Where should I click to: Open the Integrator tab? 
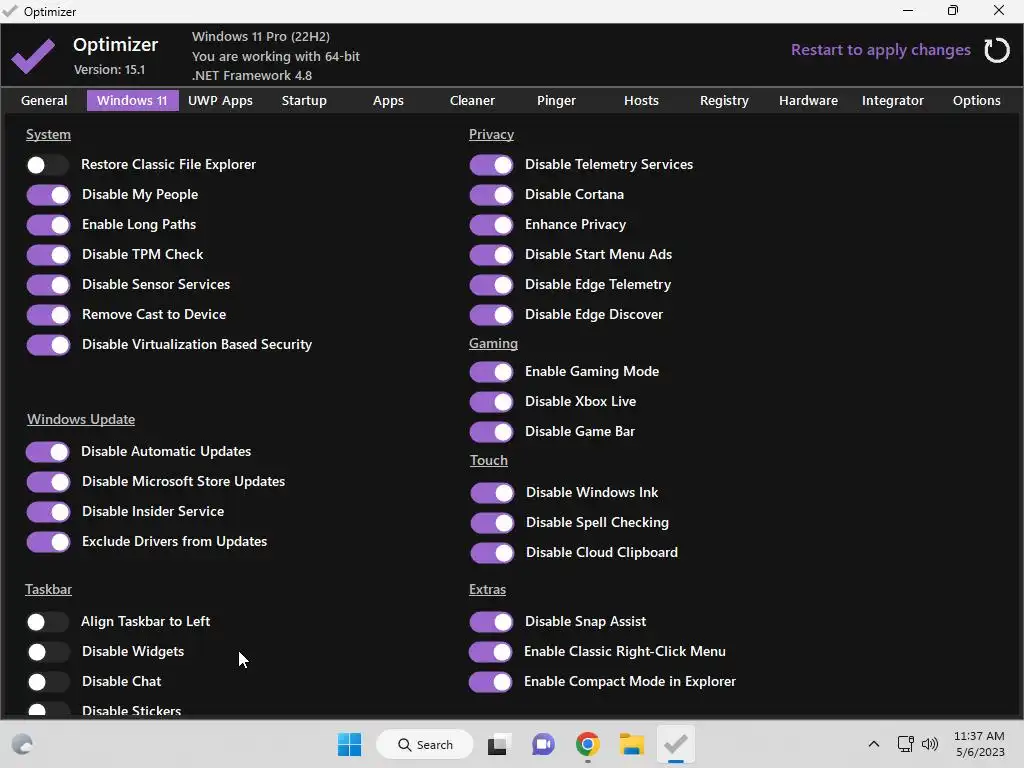pyautogui.click(x=892, y=101)
